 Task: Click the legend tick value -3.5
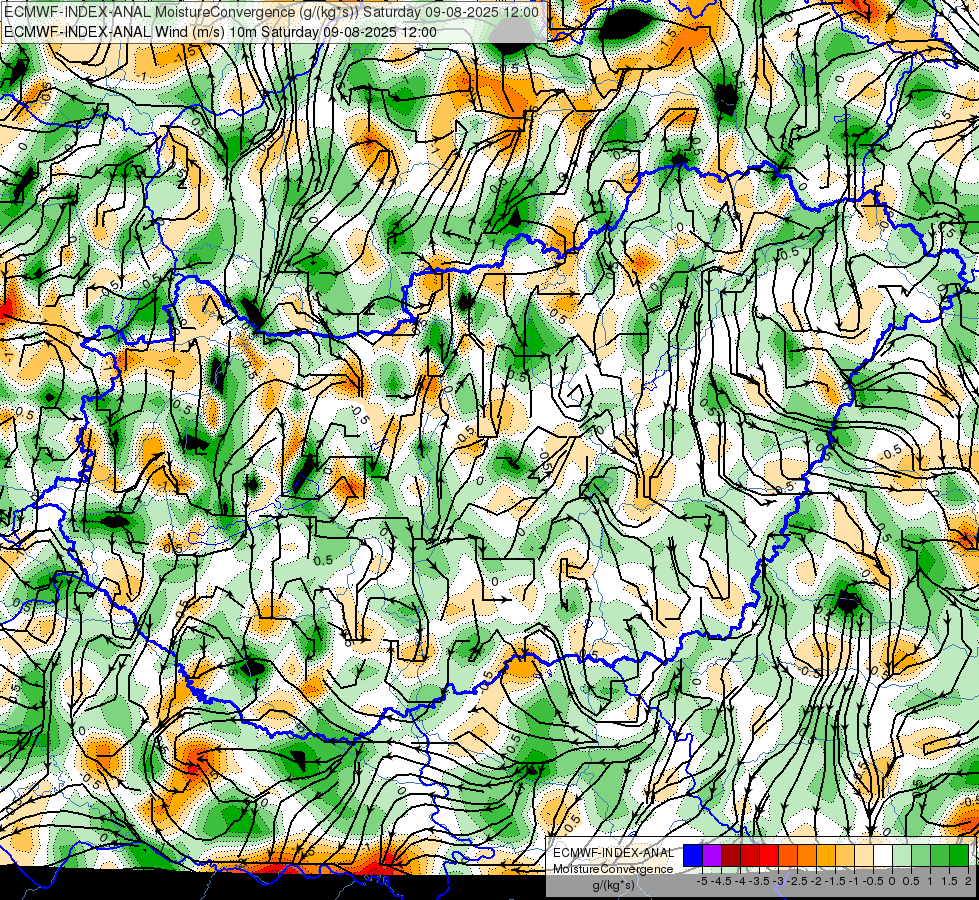point(759,881)
